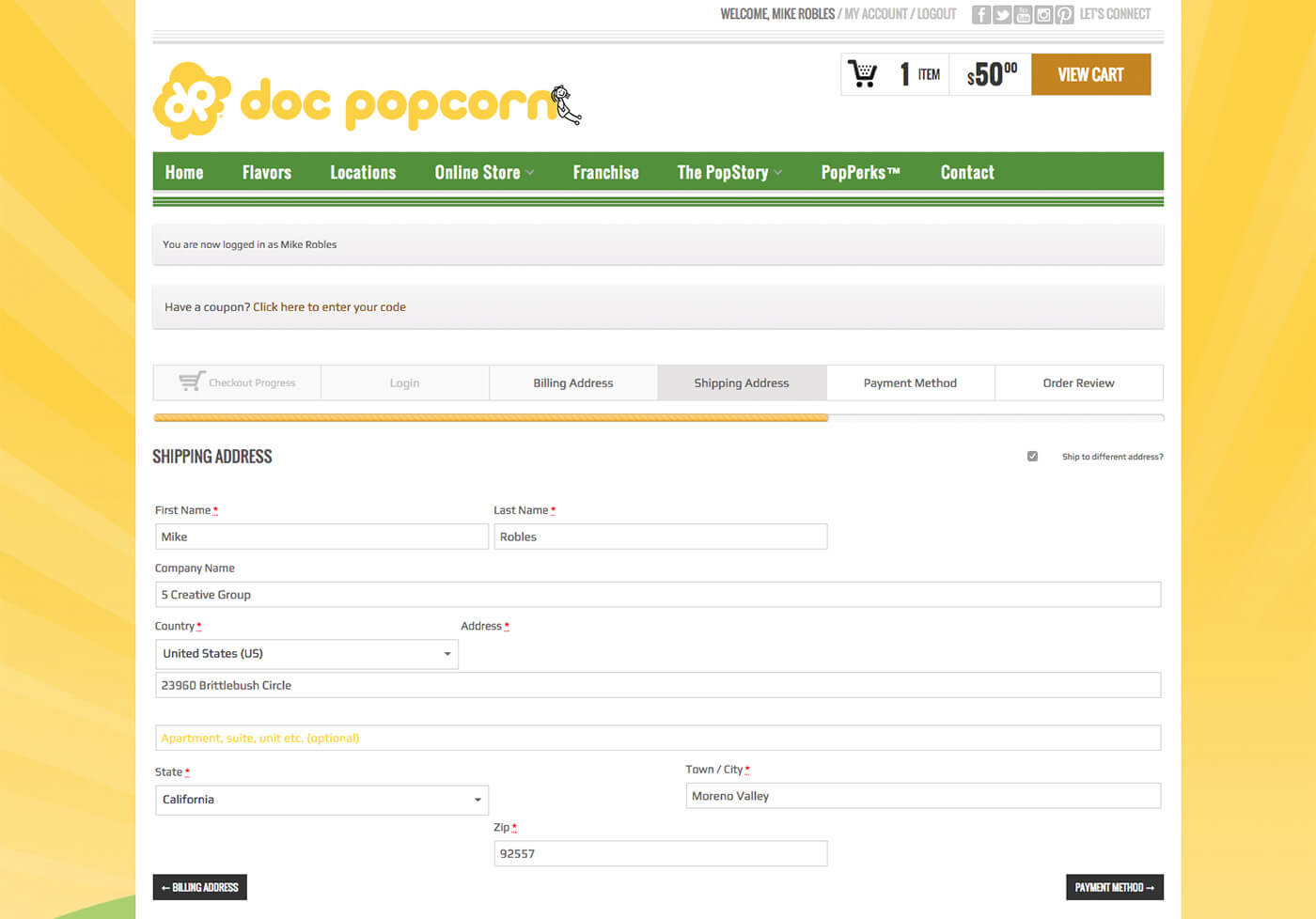Click the Welcome, Mike Robles text
Viewport: 1316px width, 919px height.
pyautogui.click(x=777, y=14)
